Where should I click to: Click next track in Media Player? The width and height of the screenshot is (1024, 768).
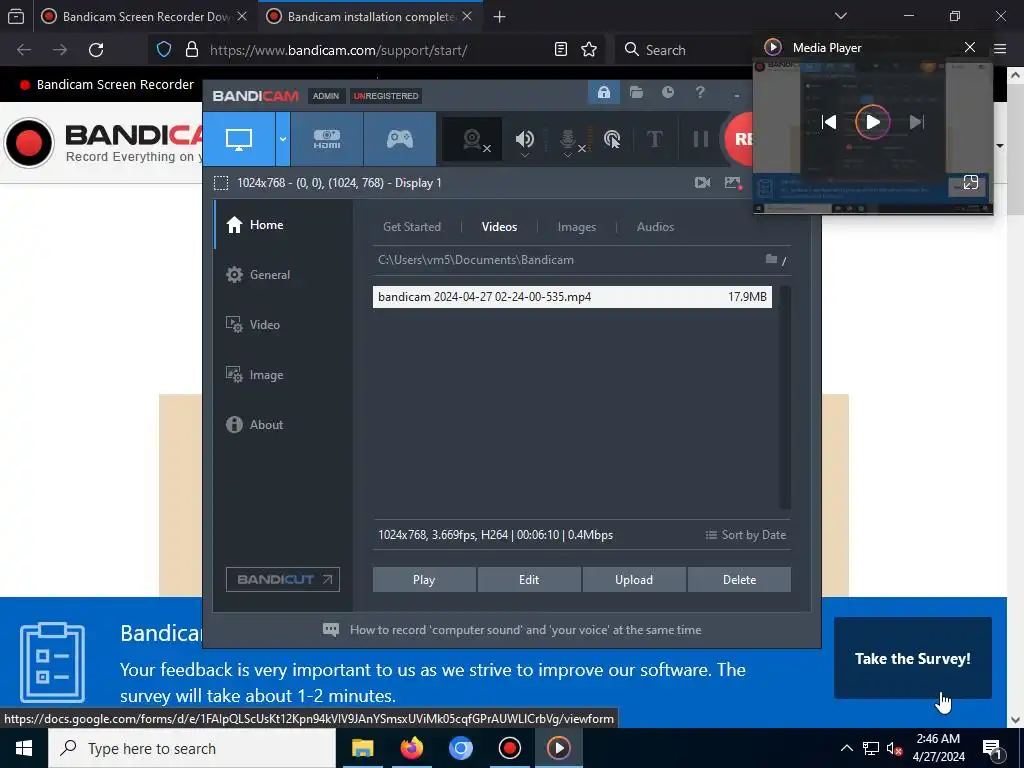pyautogui.click(x=917, y=121)
